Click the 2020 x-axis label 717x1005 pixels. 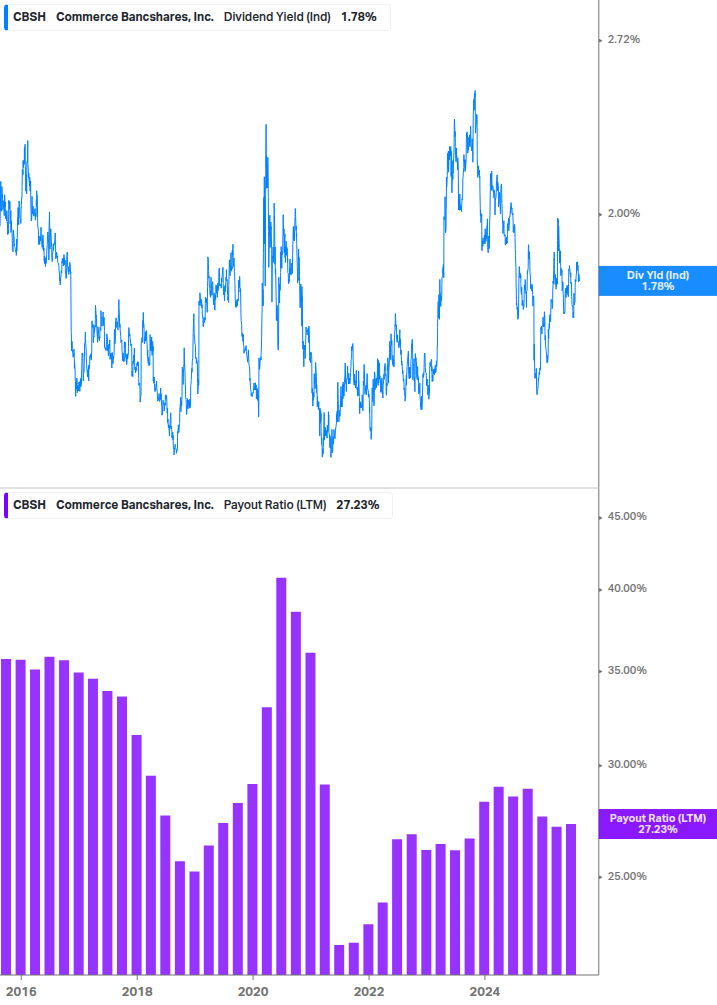[x=253, y=992]
